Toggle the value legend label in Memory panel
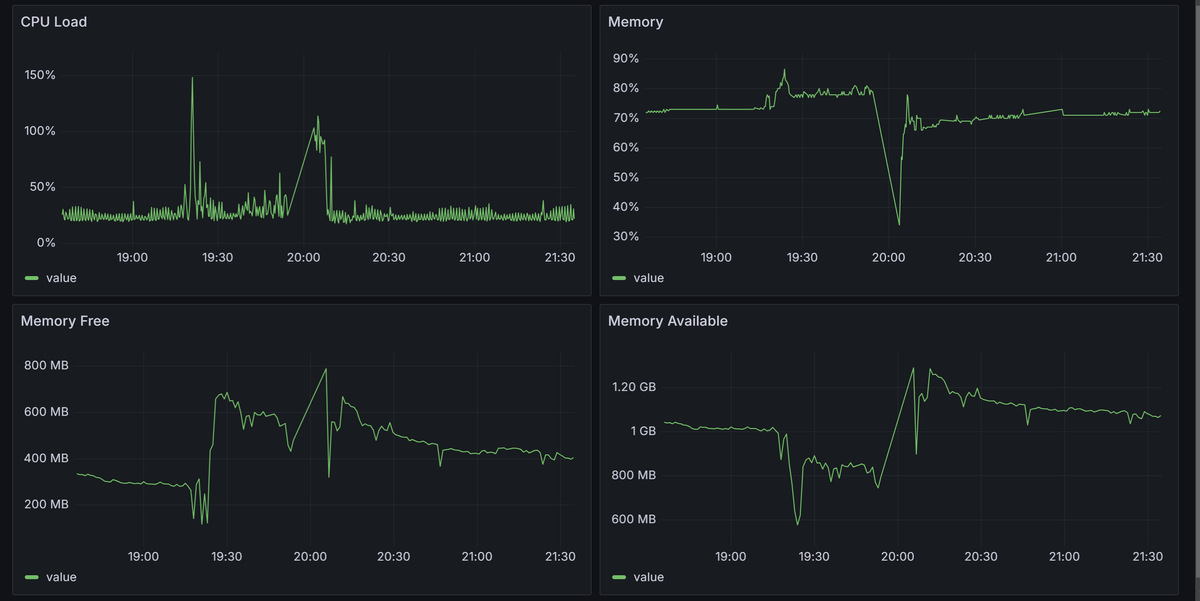The height and width of the screenshot is (601, 1200). (x=647, y=278)
